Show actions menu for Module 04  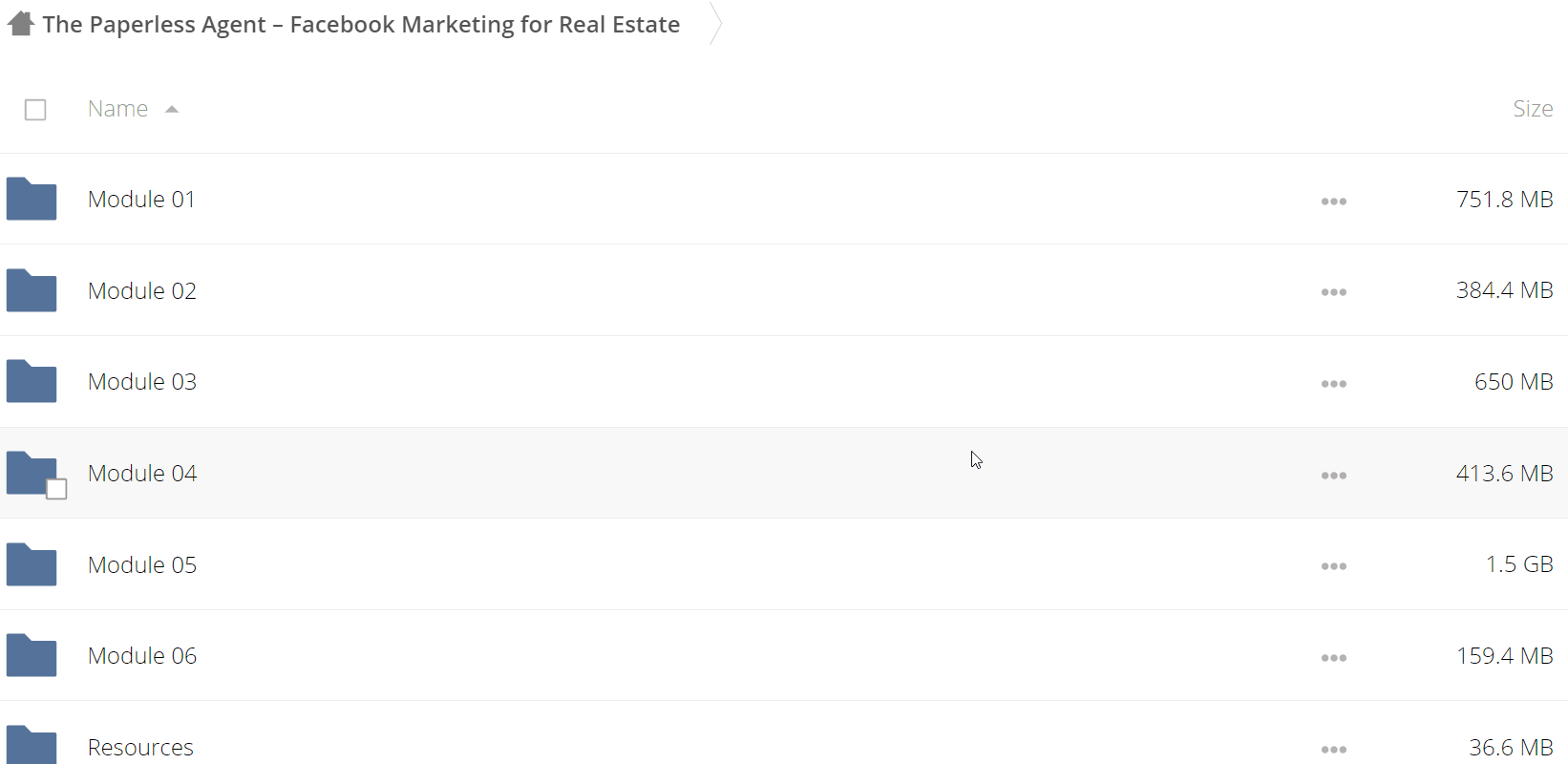tap(1334, 476)
